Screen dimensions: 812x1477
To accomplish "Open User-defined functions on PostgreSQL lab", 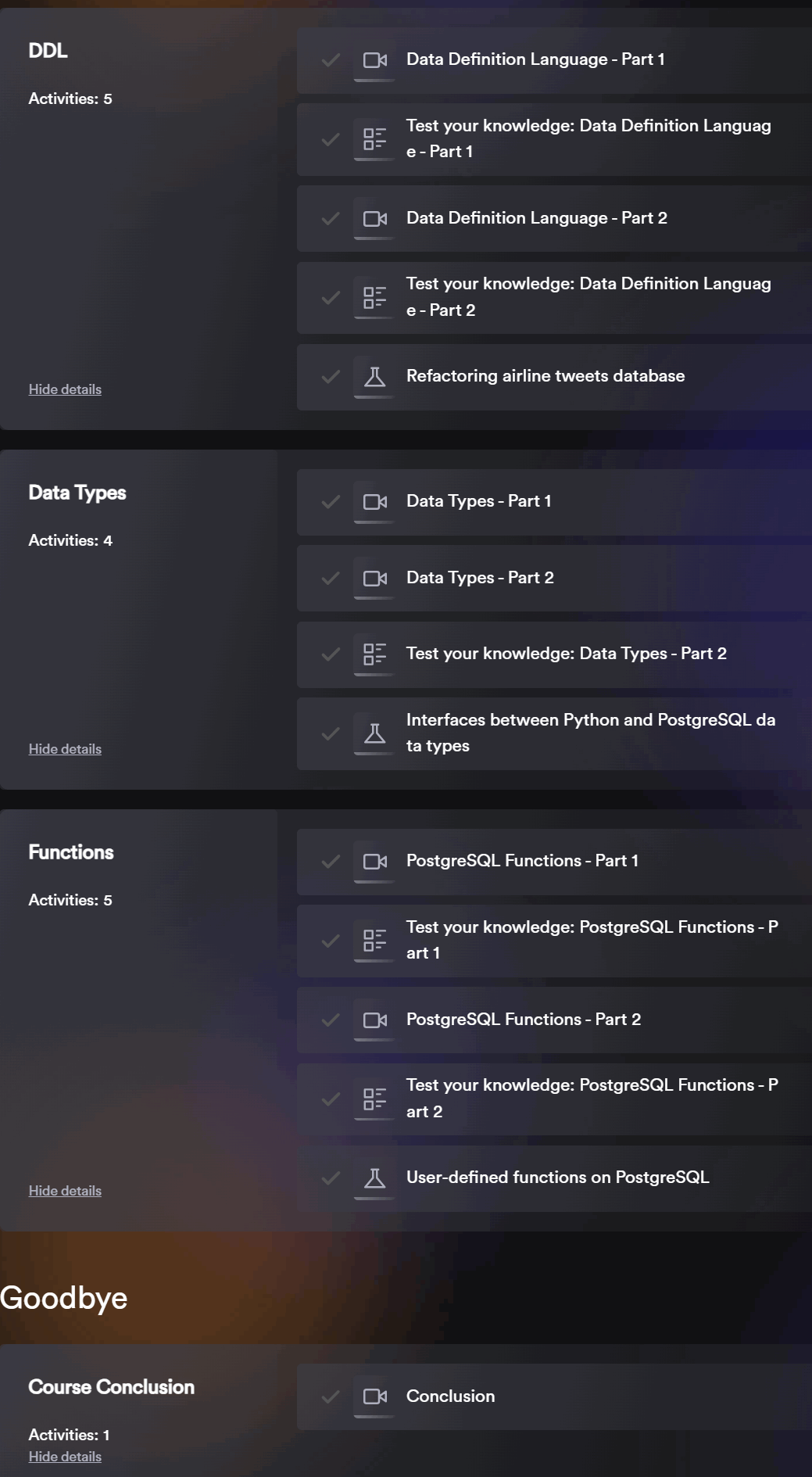I will [x=554, y=1178].
